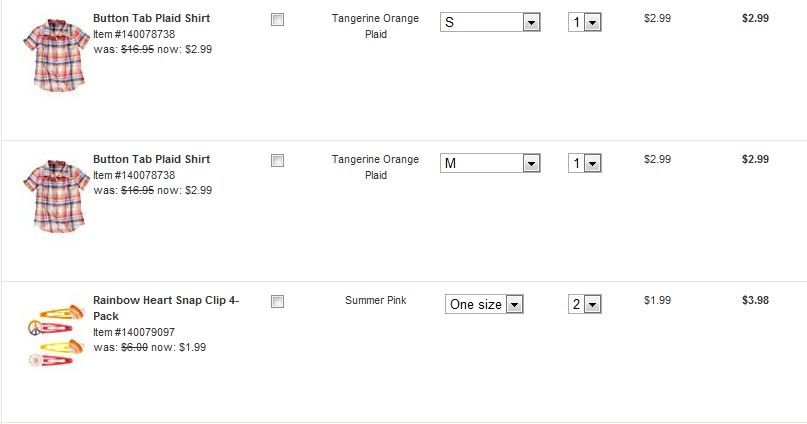Open quantity dropdown for the size S shirt

(584, 22)
